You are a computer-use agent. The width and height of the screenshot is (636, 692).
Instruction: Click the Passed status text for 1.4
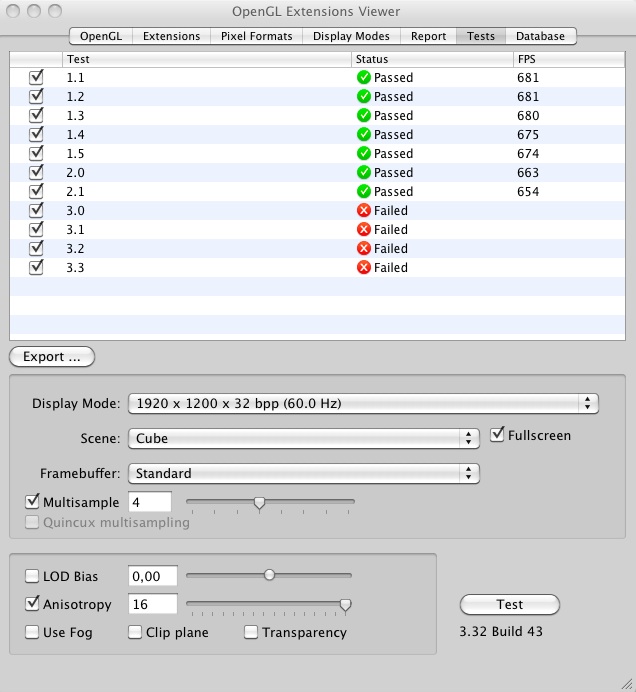tap(393, 135)
